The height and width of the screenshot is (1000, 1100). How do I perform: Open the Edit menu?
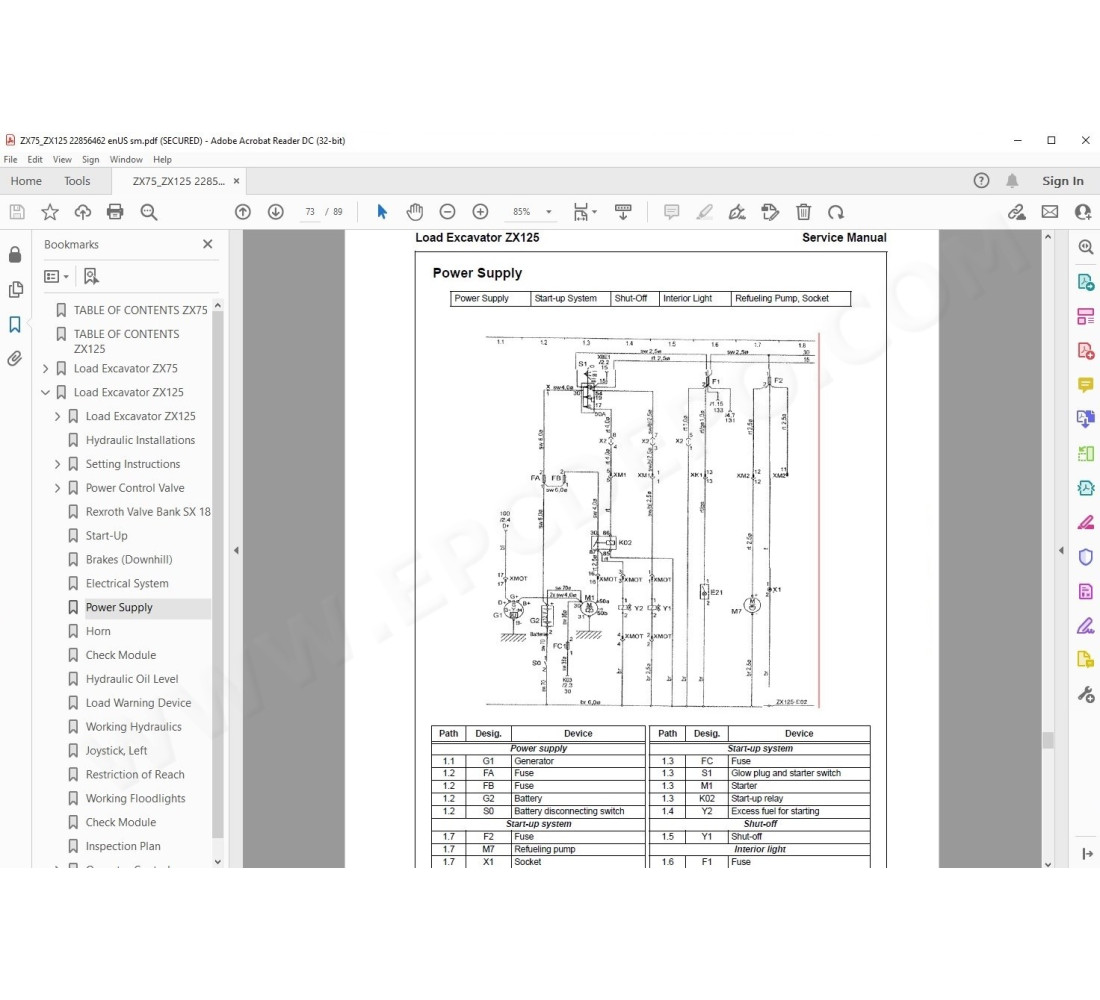tap(35, 159)
